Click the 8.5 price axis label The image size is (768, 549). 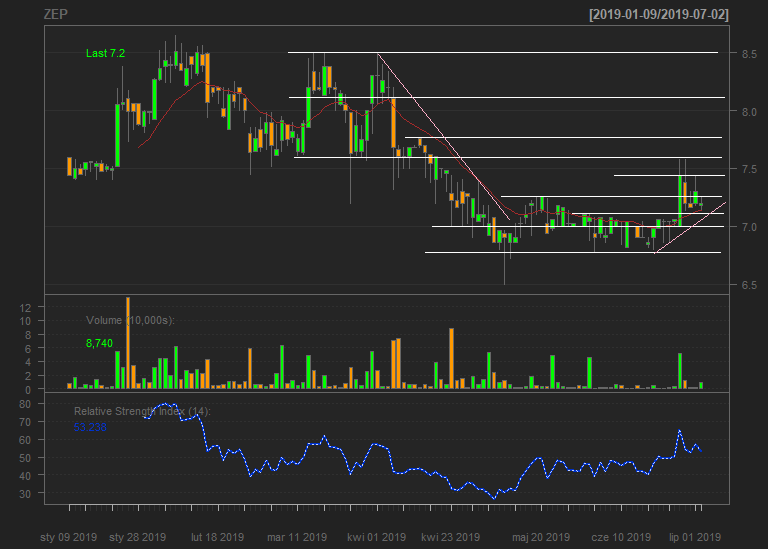click(749, 54)
